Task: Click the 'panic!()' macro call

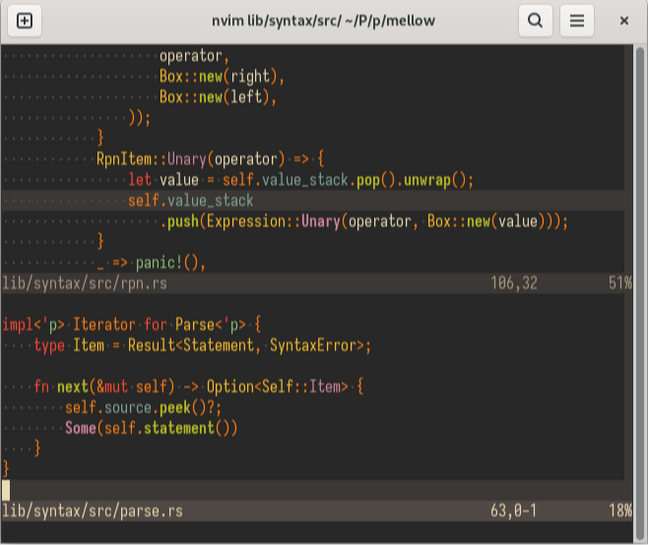Action: tap(167, 263)
